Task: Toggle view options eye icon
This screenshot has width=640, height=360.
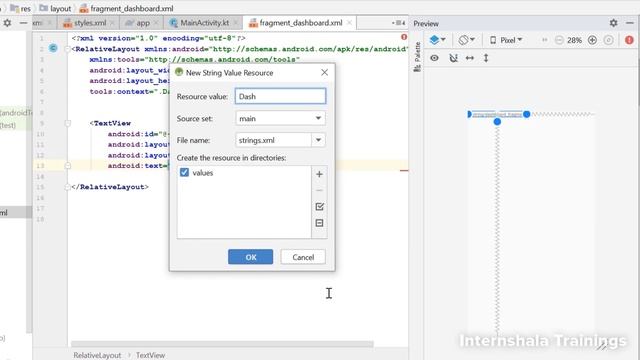Action: coord(434,58)
